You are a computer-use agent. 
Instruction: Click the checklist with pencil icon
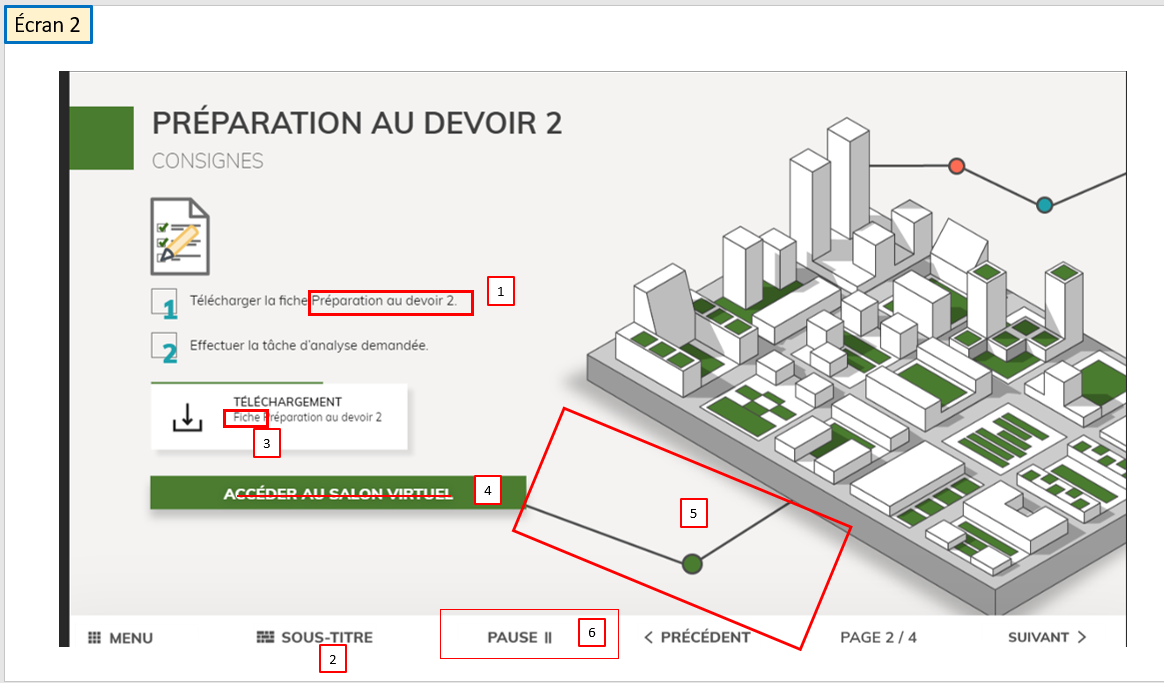pos(180,236)
